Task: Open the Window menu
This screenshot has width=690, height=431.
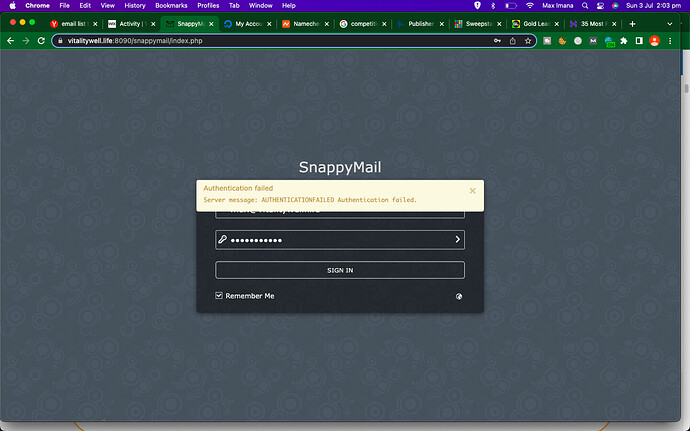Action: coord(261,5)
